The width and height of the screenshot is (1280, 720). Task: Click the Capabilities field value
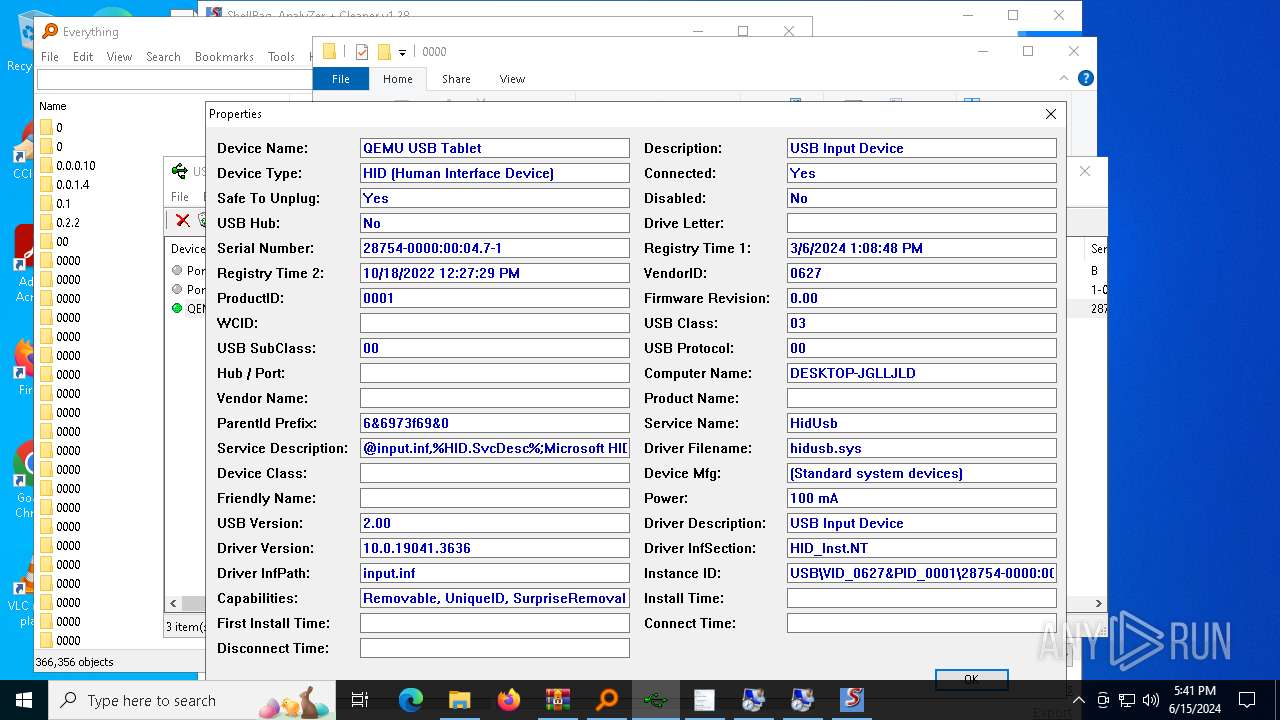[x=494, y=598]
